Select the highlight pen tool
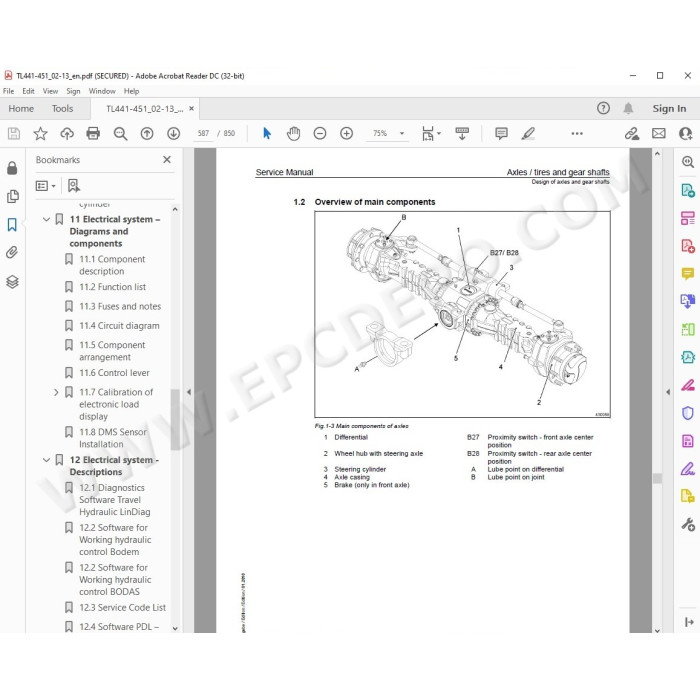Image resolution: width=700 pixels, height=700 pixels. click(x=528, y=133)
